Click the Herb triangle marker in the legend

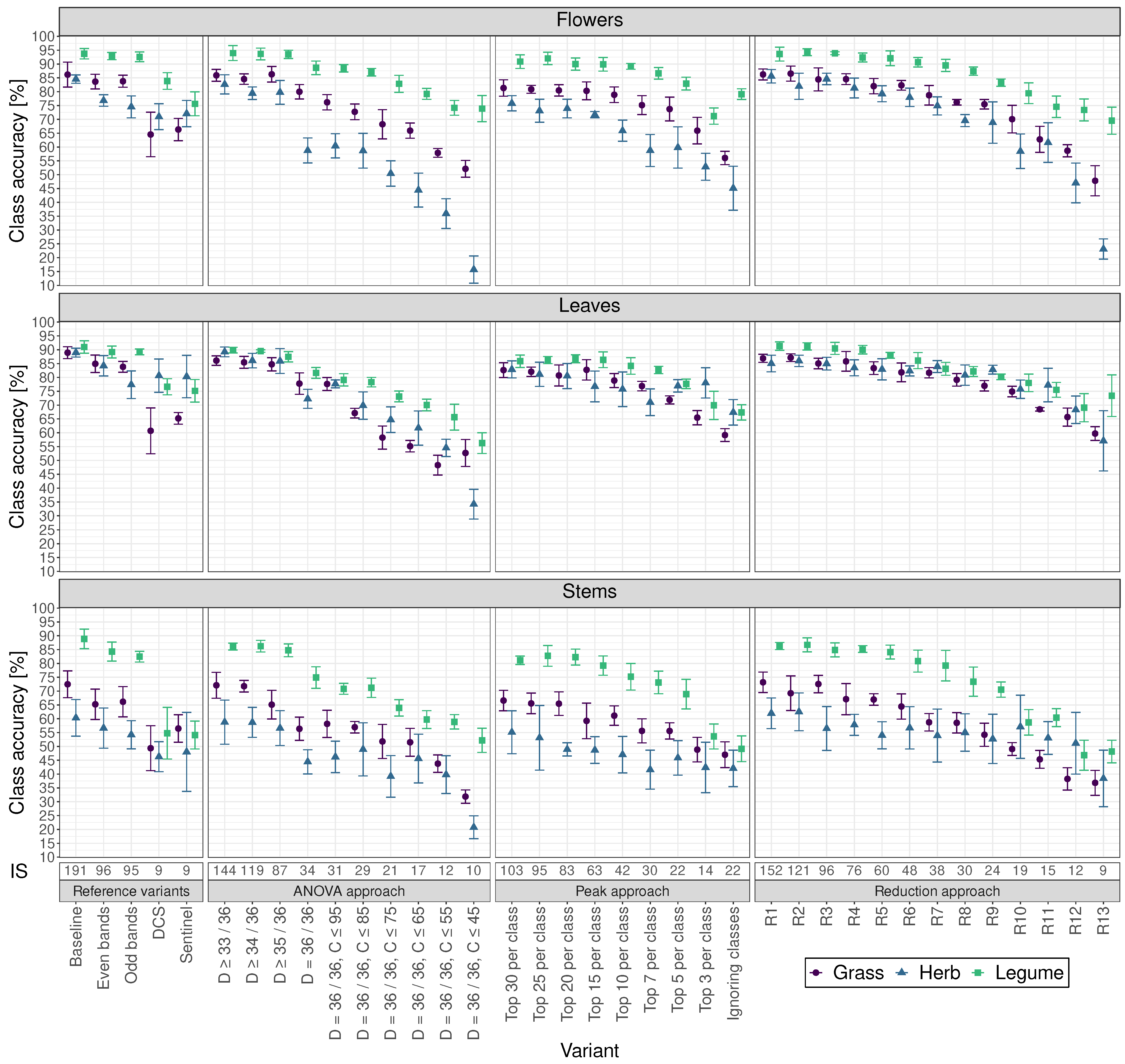902,973
